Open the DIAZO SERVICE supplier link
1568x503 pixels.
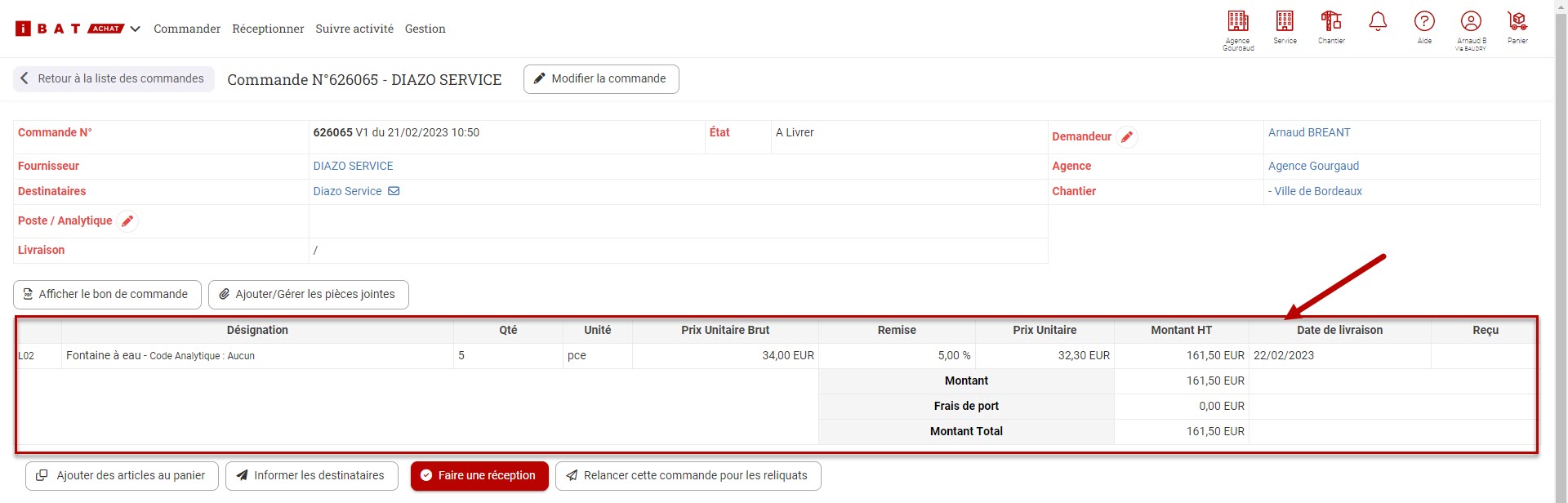pyautogui.click(x=353, y=167)
